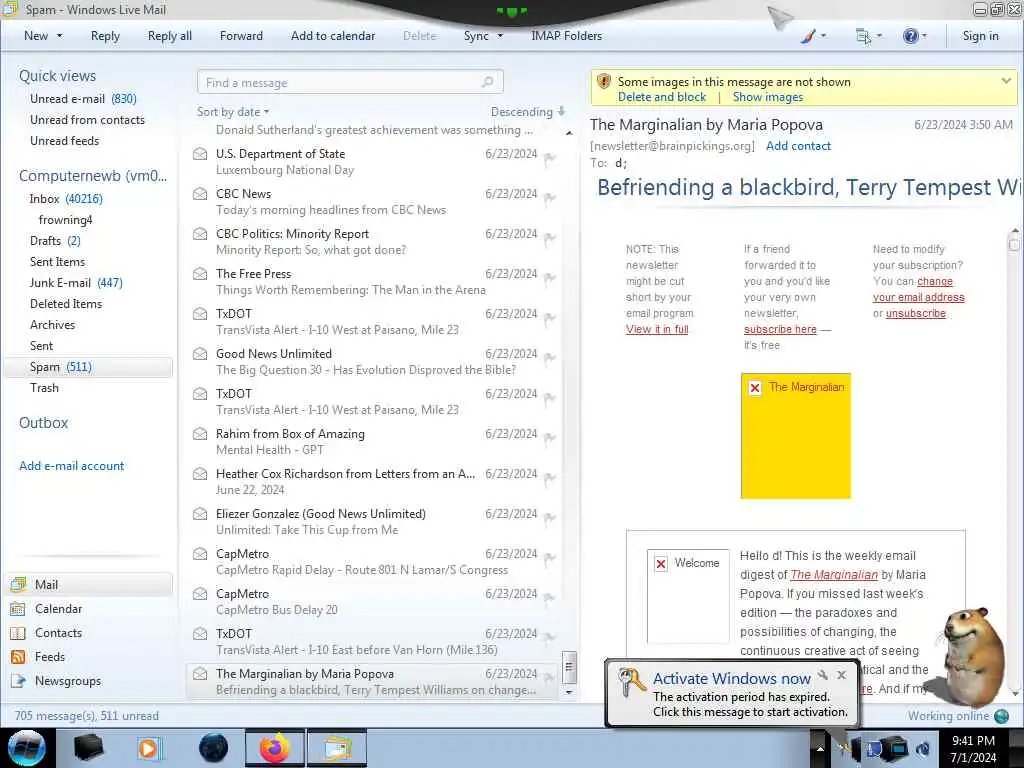Collapse the Computernewb account folder tree
1024x768 pixels.
point(93,176)
